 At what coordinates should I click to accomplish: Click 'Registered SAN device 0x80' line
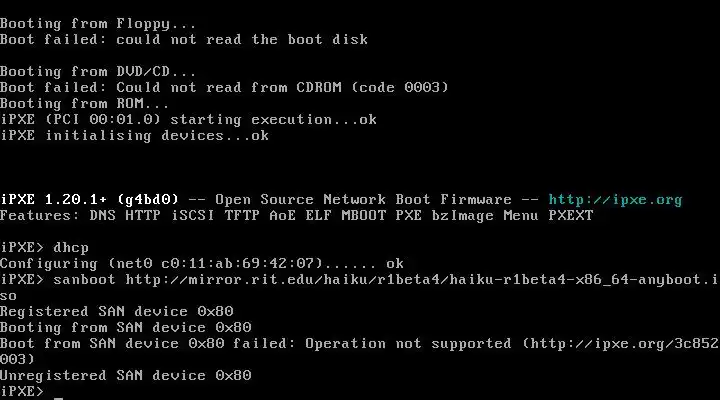(117, 312)
